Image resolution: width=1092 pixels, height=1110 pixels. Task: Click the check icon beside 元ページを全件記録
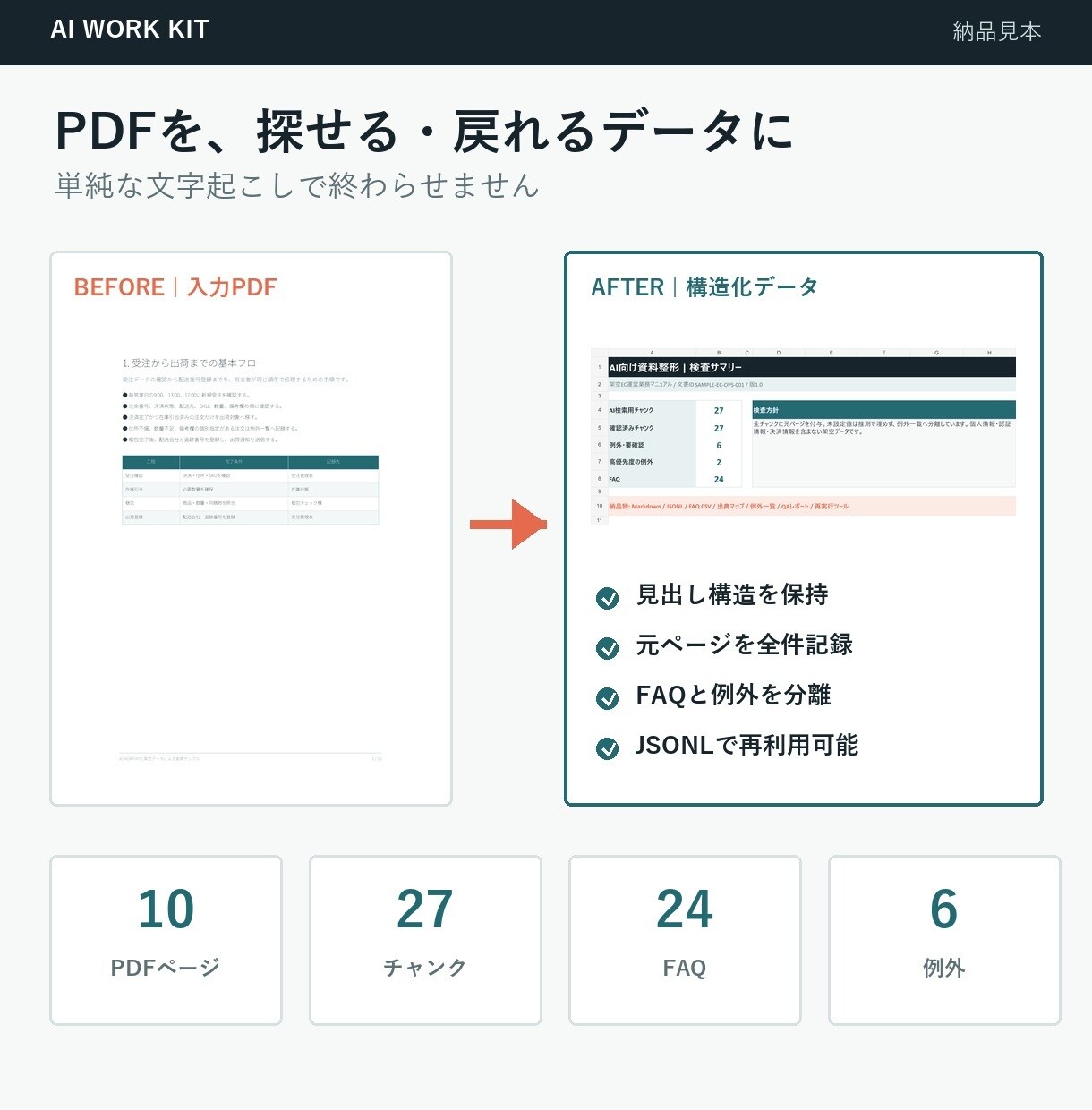pyautogui.click(x=607, y=648)
